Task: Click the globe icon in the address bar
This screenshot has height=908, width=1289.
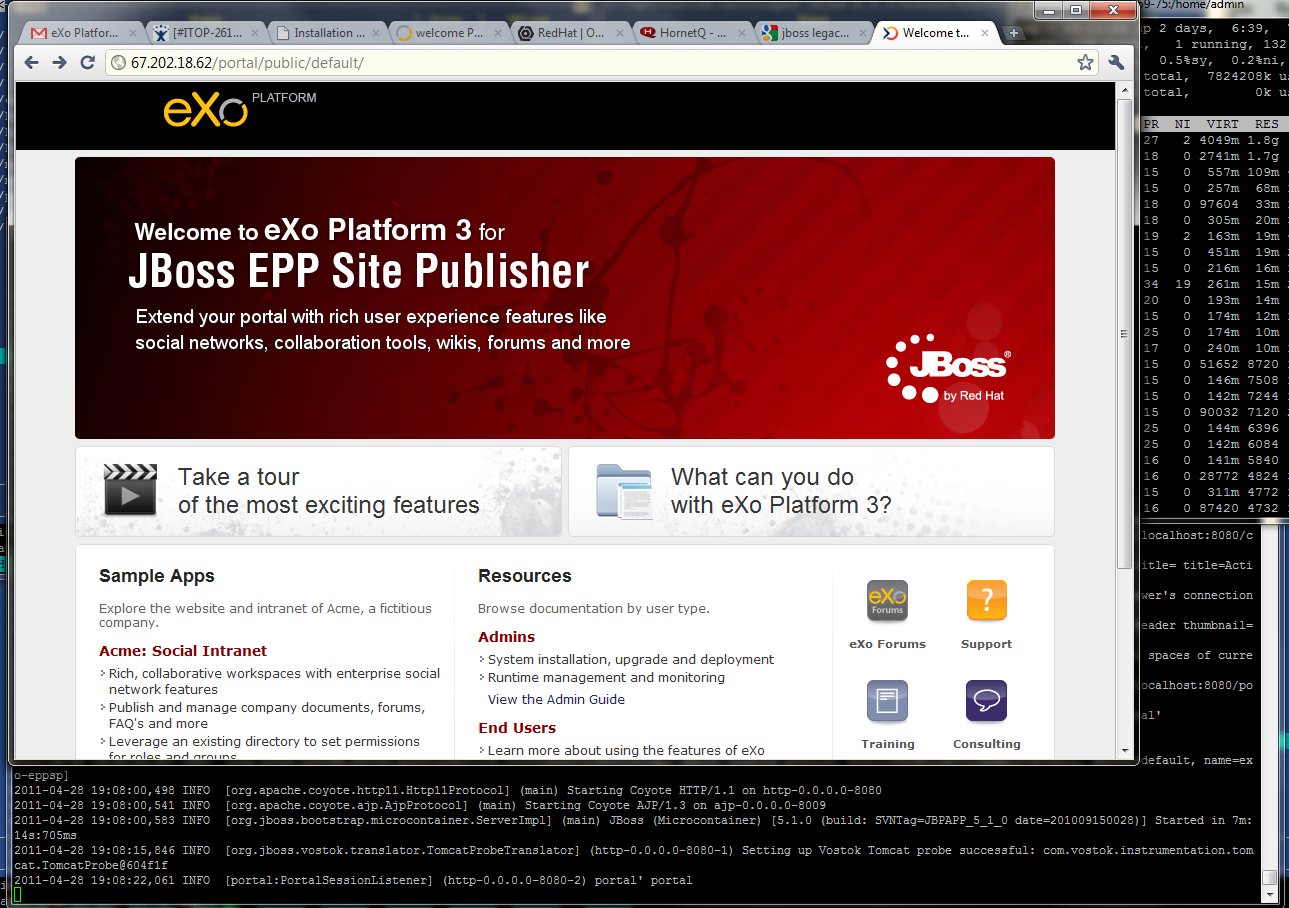Action: point(119,62)
